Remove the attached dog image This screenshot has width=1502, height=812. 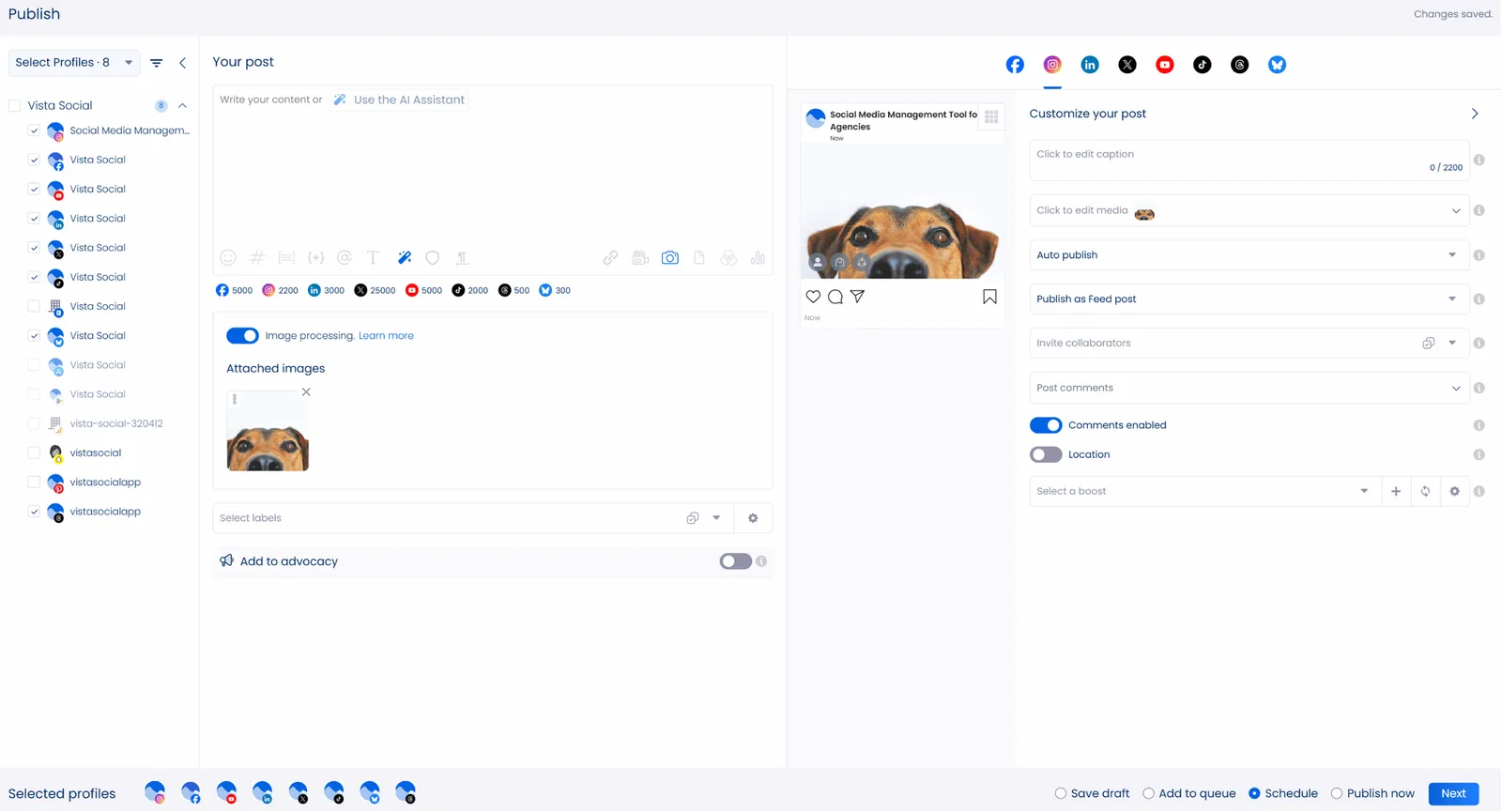[x=306, y=392]
